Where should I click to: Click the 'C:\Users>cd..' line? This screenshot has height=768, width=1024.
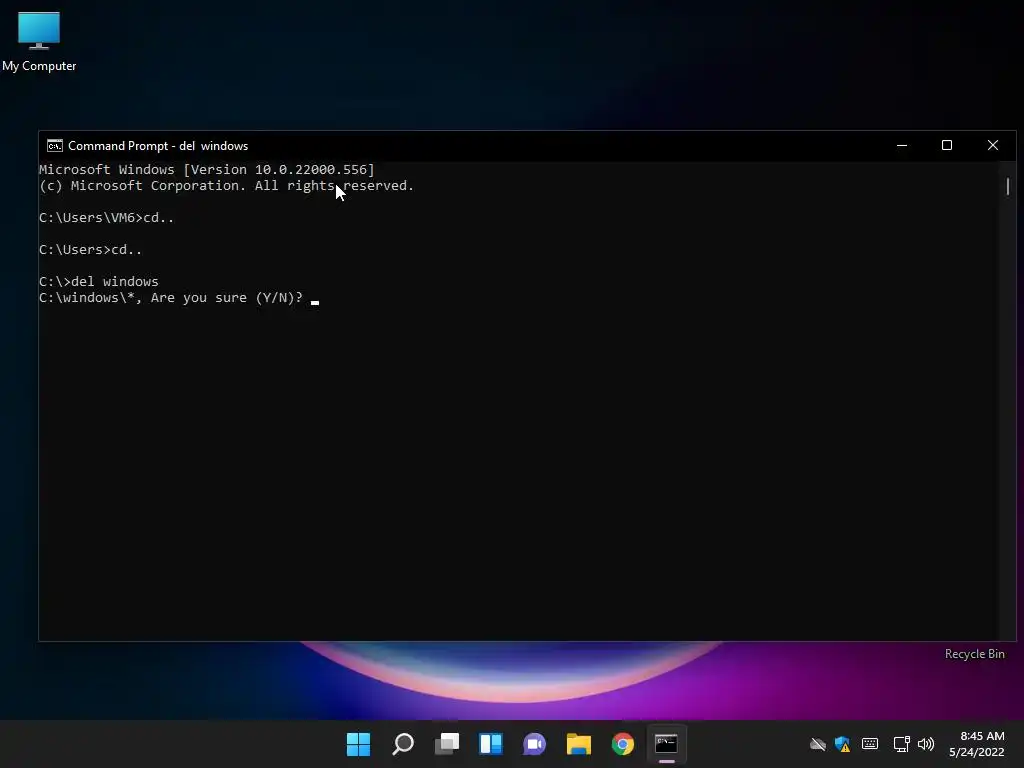click(90, 249)
